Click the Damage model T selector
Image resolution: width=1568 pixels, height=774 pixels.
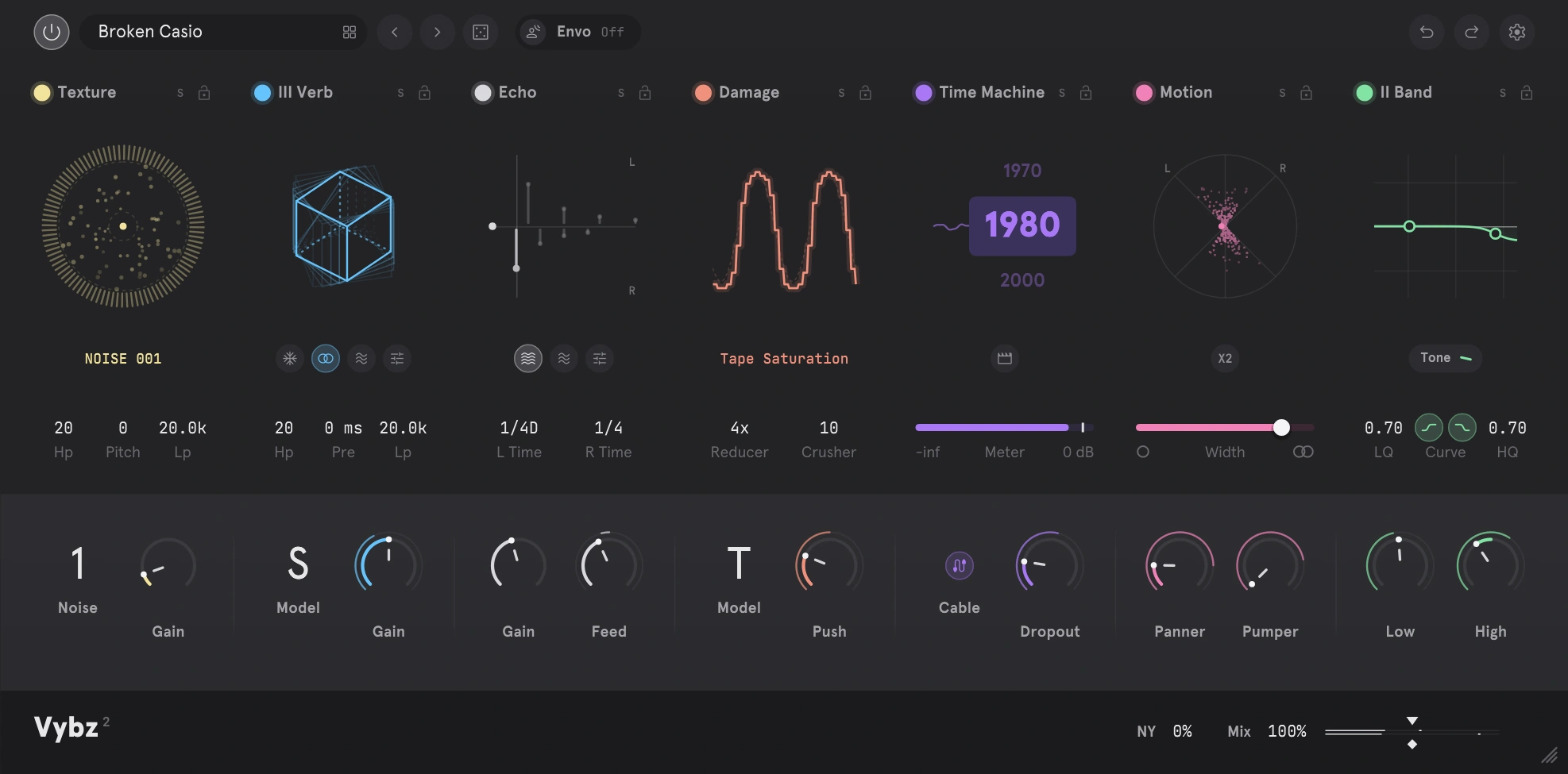[739, 563]
